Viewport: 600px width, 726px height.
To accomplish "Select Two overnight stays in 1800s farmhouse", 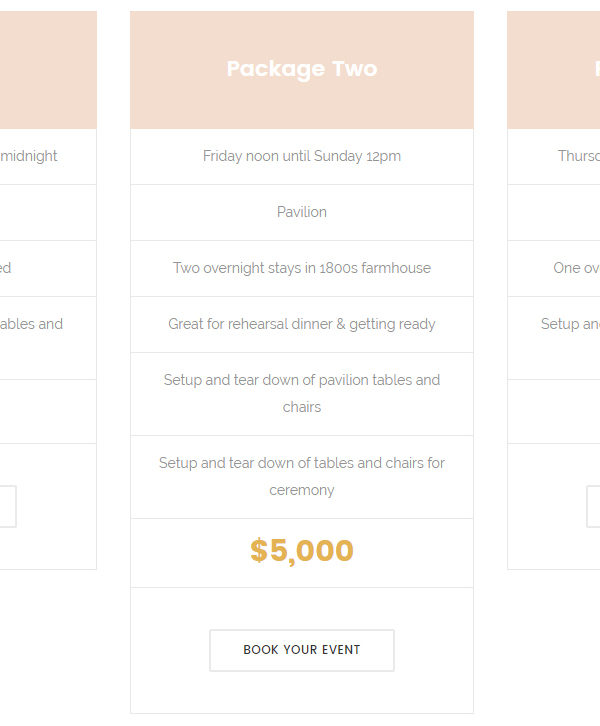I will point(302,268).
